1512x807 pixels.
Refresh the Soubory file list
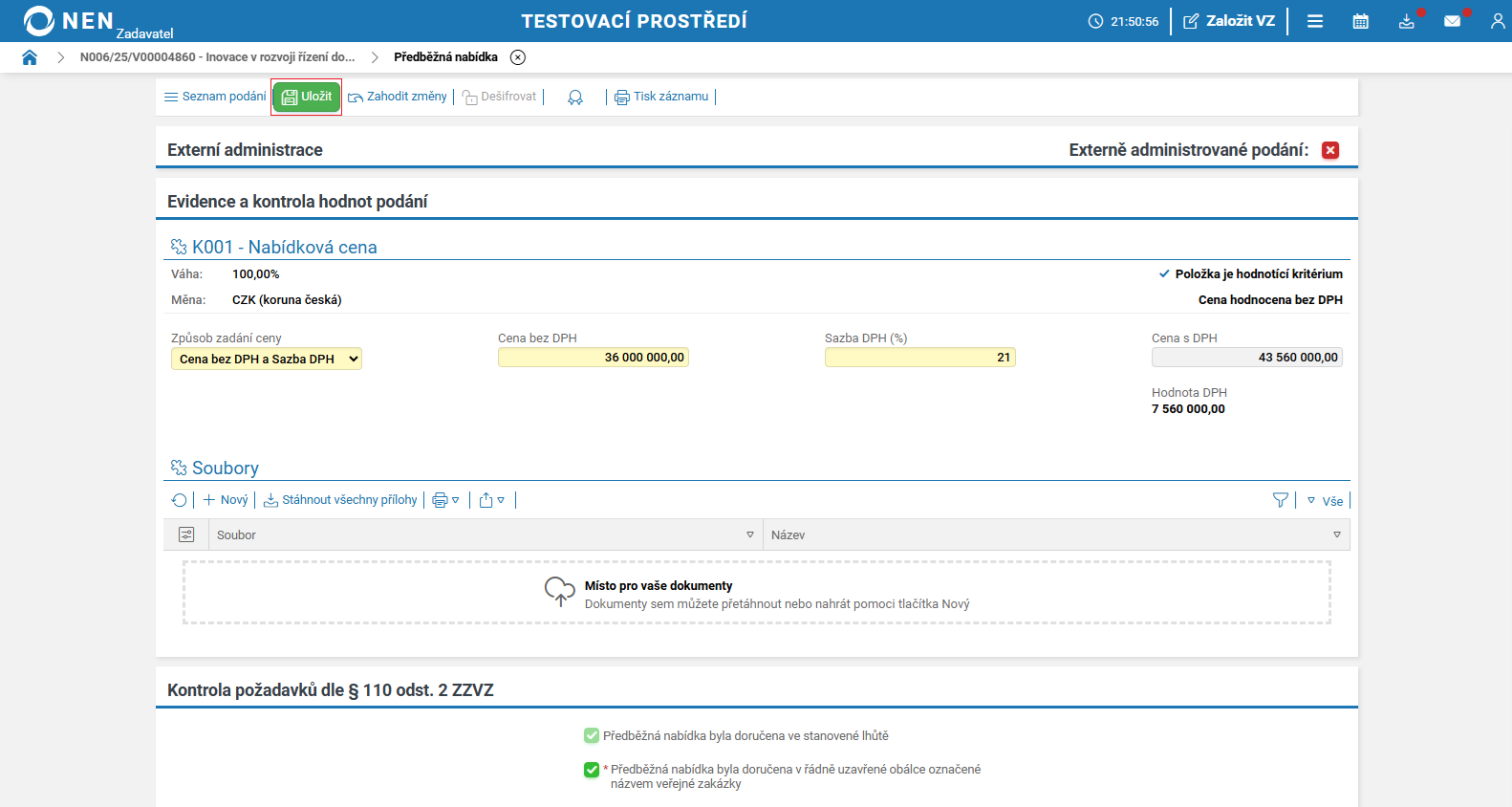tap(179, 500)
